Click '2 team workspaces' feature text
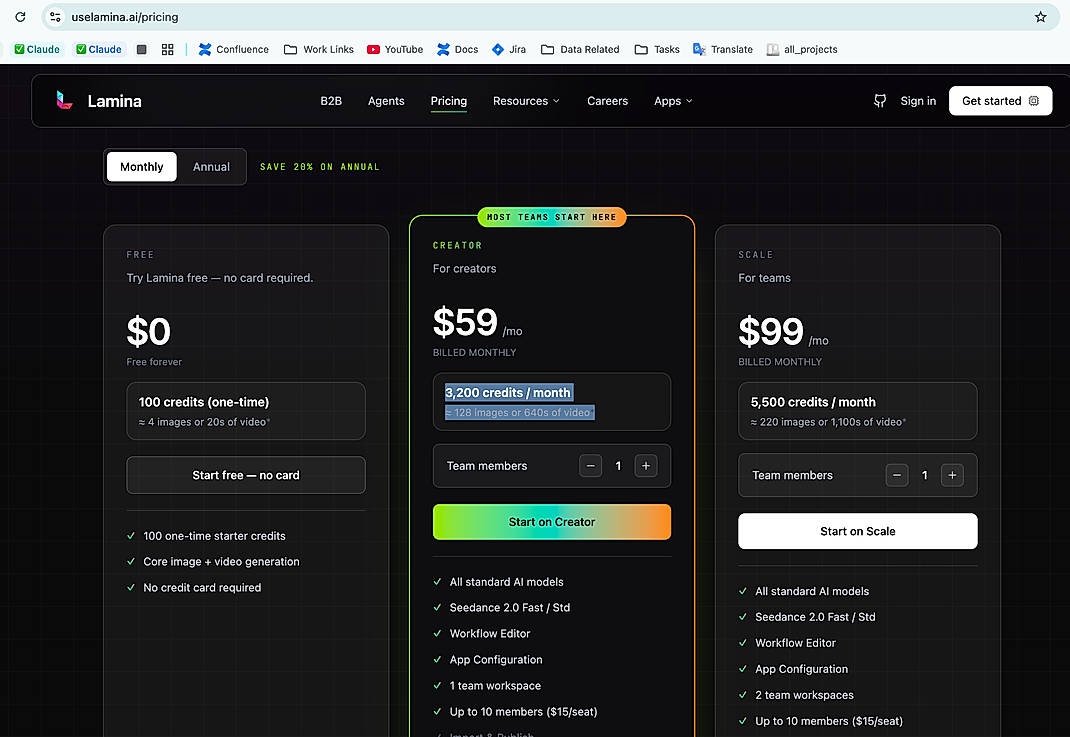Screen dimensions: 1070x737 [x=804, y=695]
